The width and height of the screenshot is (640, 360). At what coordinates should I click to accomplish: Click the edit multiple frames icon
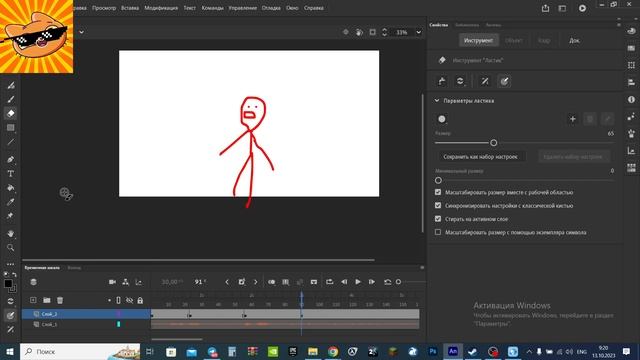(x=286, y=282)
